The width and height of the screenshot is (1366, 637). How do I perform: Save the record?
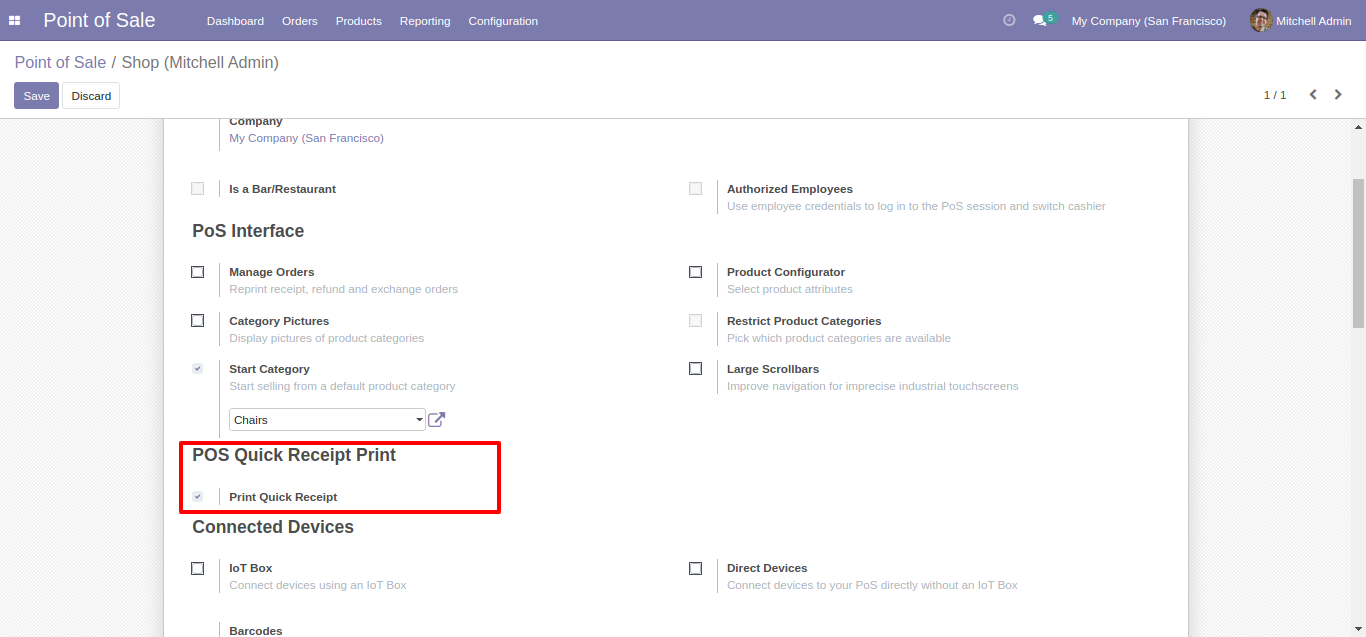point(36,96)
